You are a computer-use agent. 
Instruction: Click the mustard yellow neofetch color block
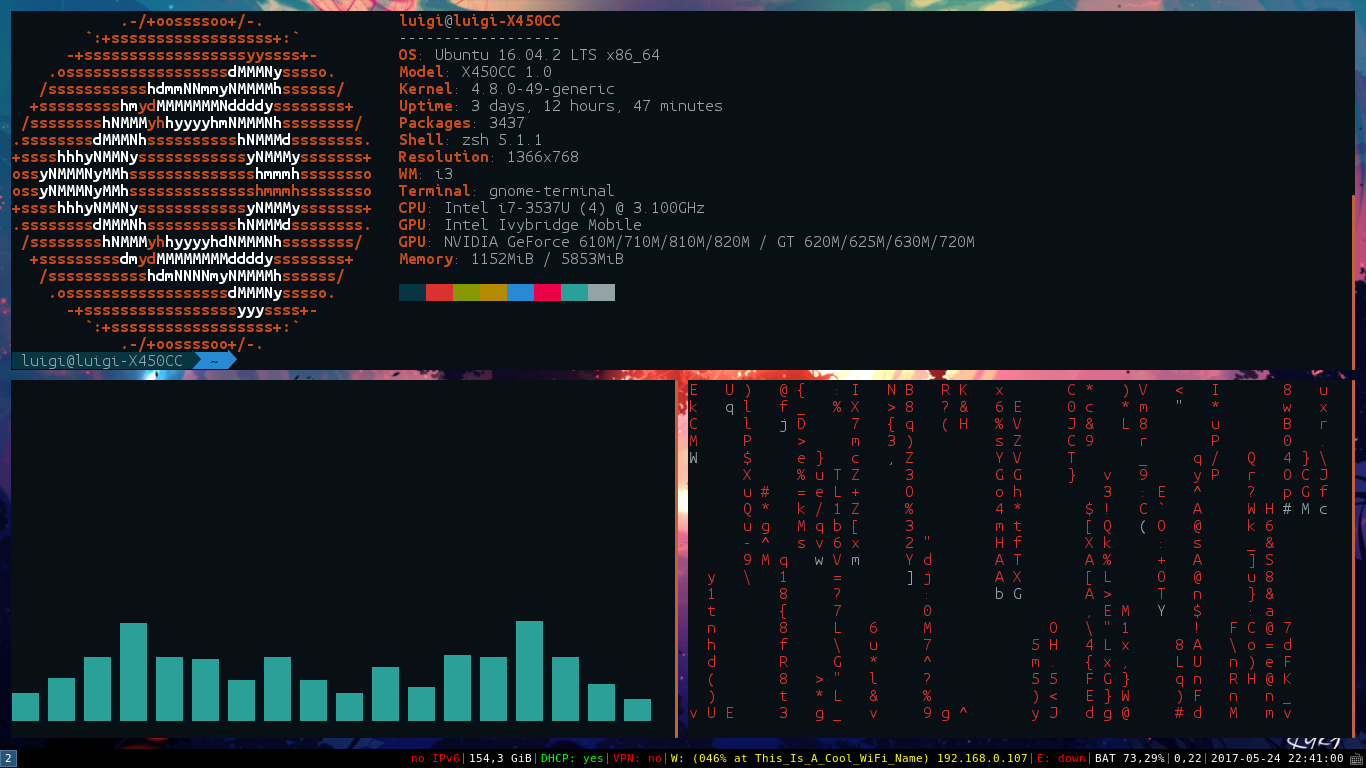(493, 292)
